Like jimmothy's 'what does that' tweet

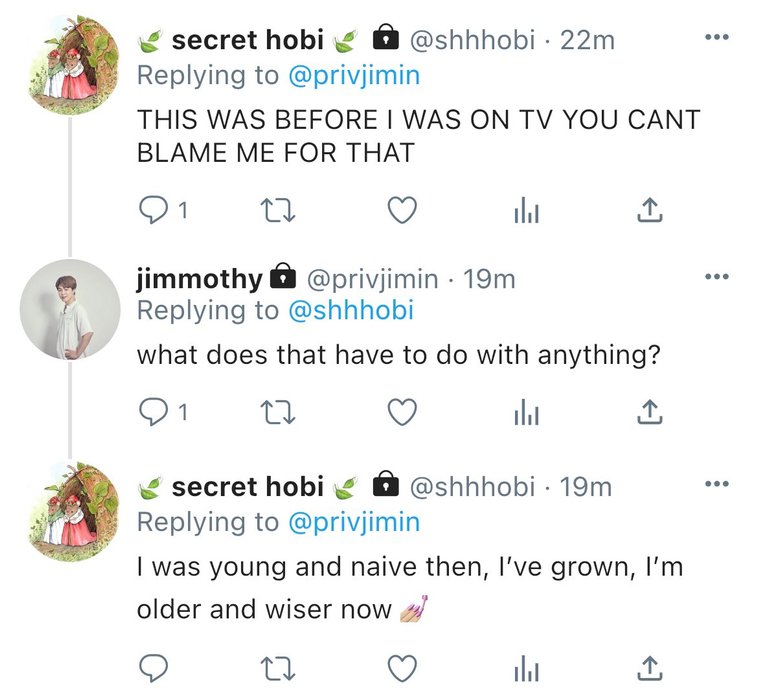(x=401, y=411)
